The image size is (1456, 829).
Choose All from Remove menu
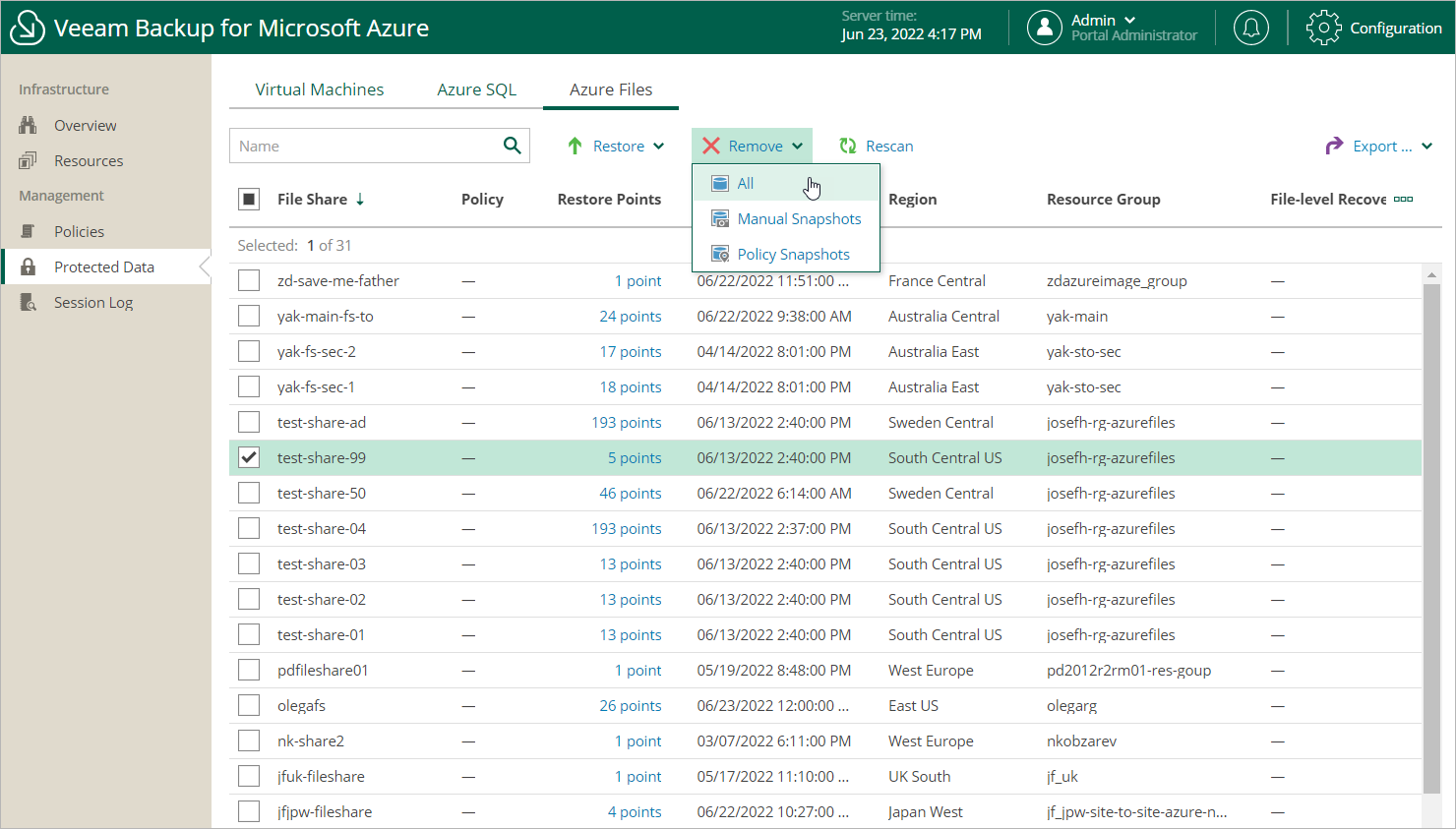point(786,183)
